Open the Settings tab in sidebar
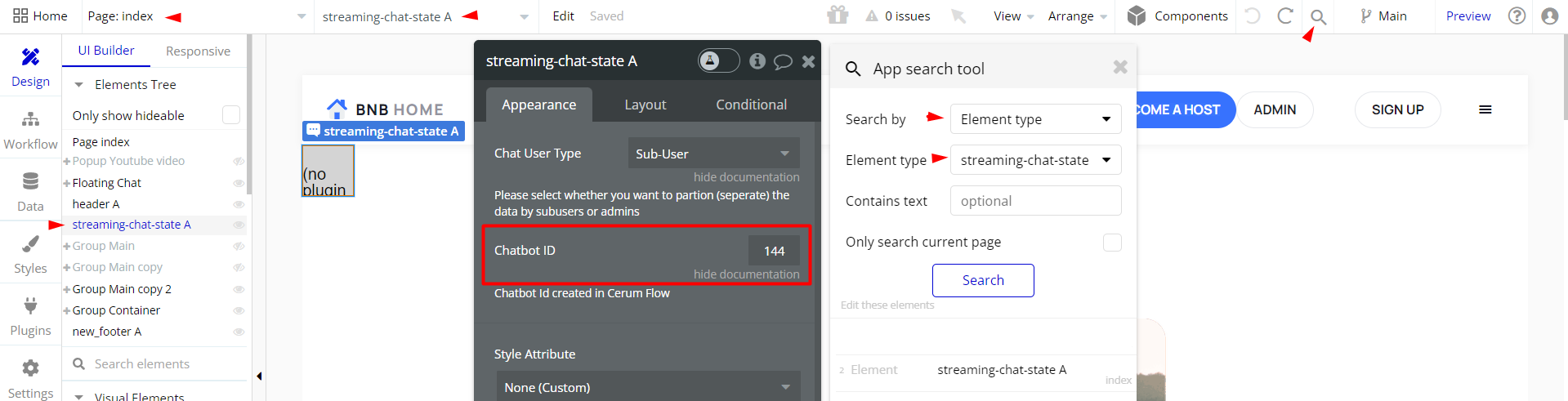1568x401 pixels. [x=30, y=379]
